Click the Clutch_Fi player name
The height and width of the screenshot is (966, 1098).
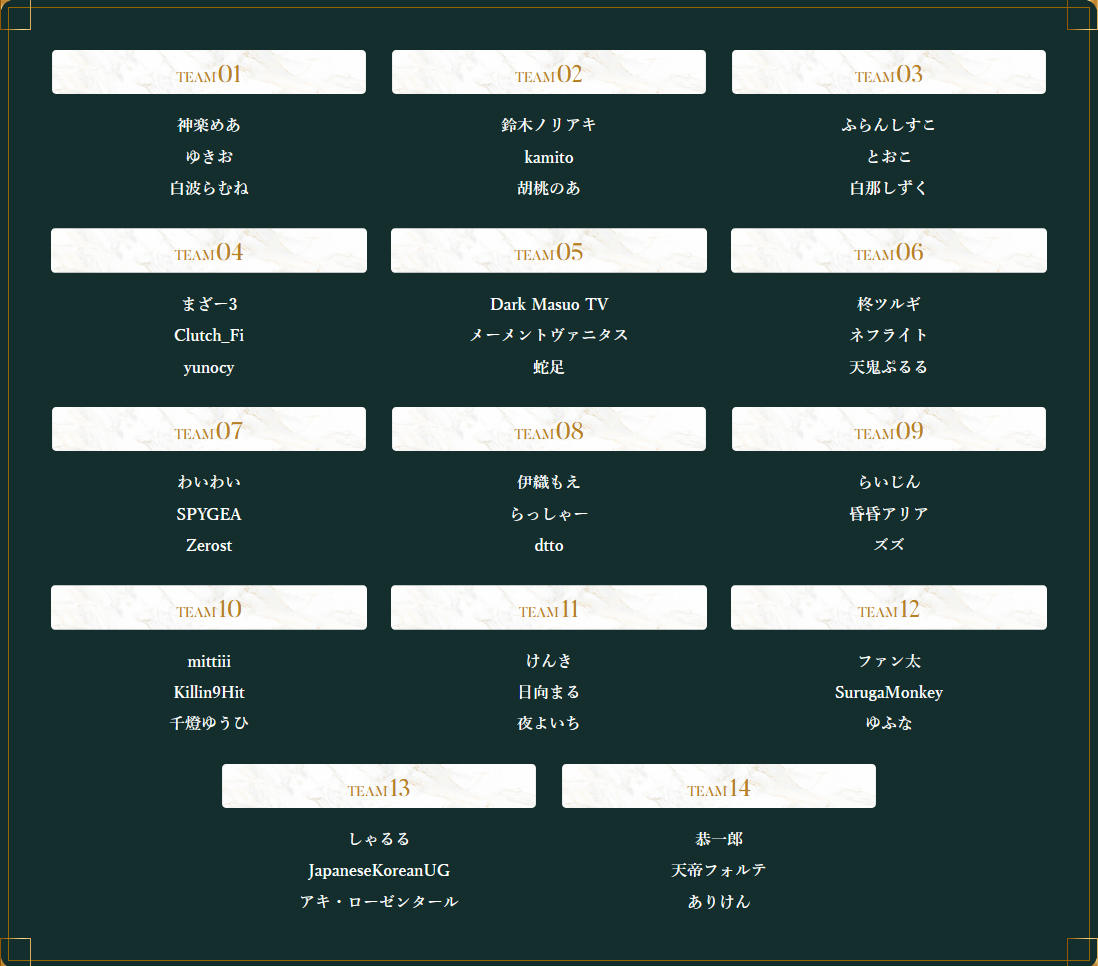tap(209, 335)
